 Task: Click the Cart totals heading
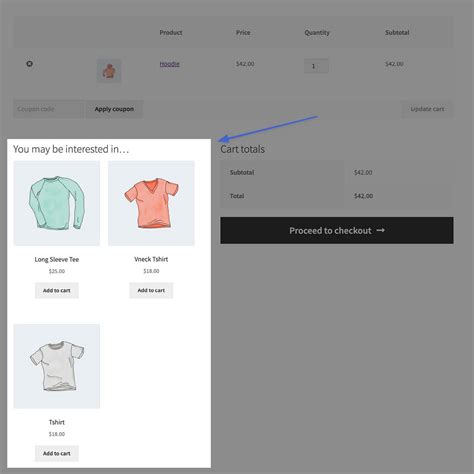coord(242,149)
